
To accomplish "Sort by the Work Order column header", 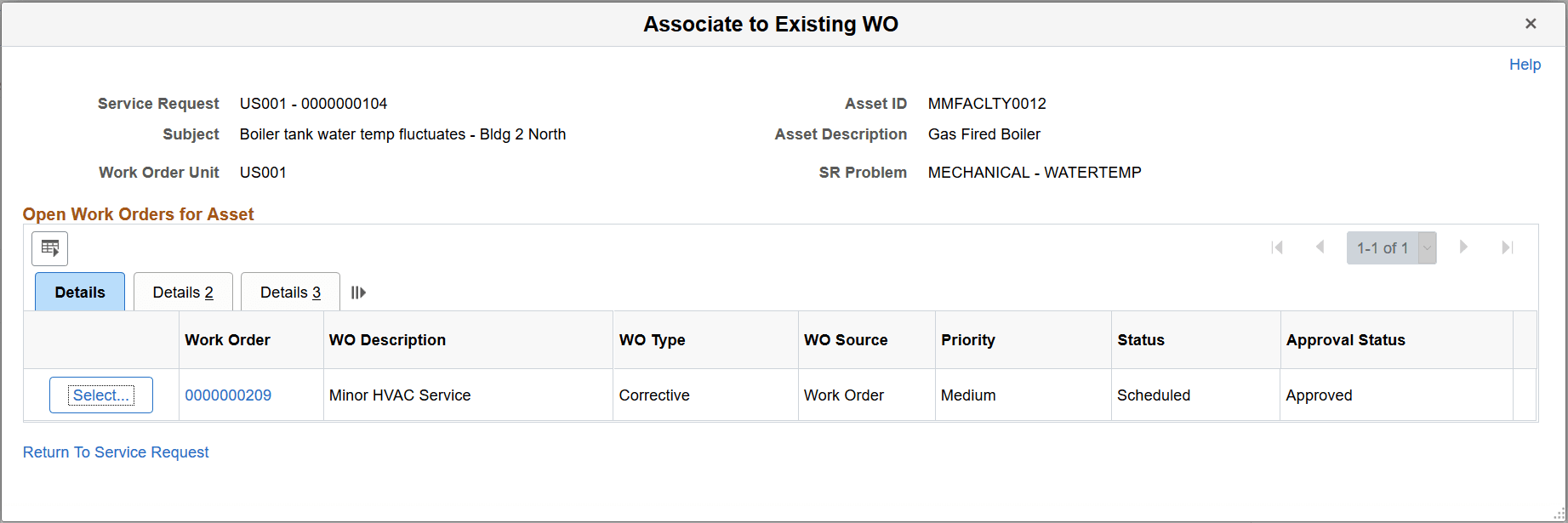I will tap(226, 339).
